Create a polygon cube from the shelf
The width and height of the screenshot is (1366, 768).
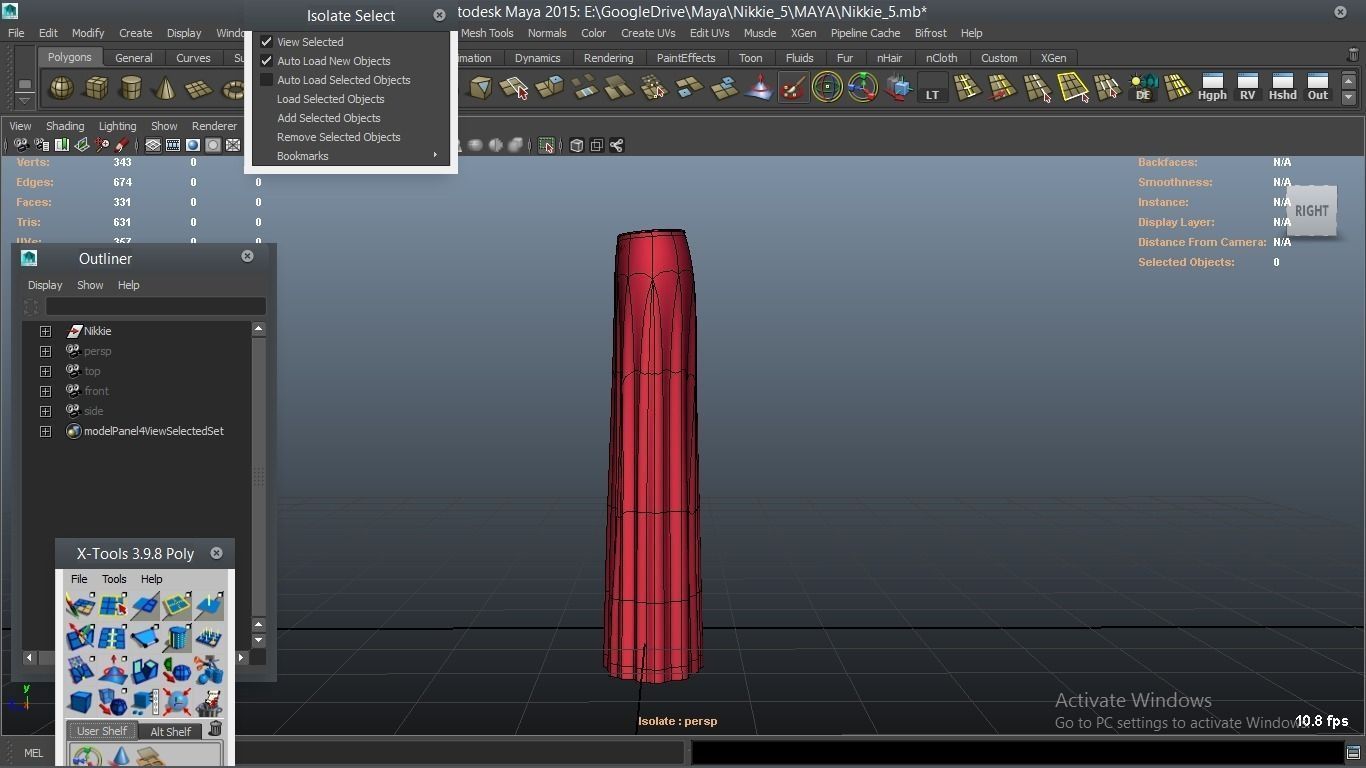click(x=96, y=89)
